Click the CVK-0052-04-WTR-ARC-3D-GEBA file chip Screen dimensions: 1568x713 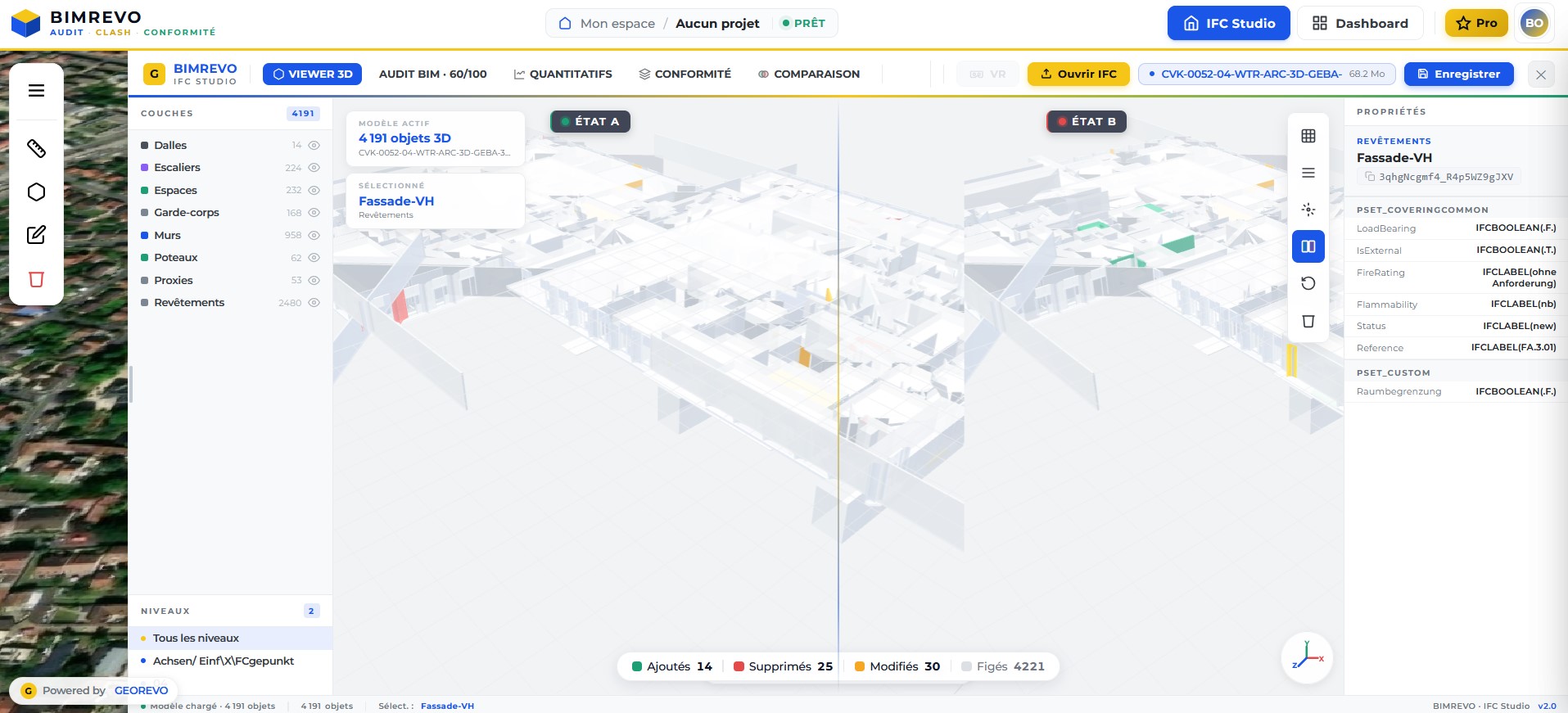[x=1267, y=74]
